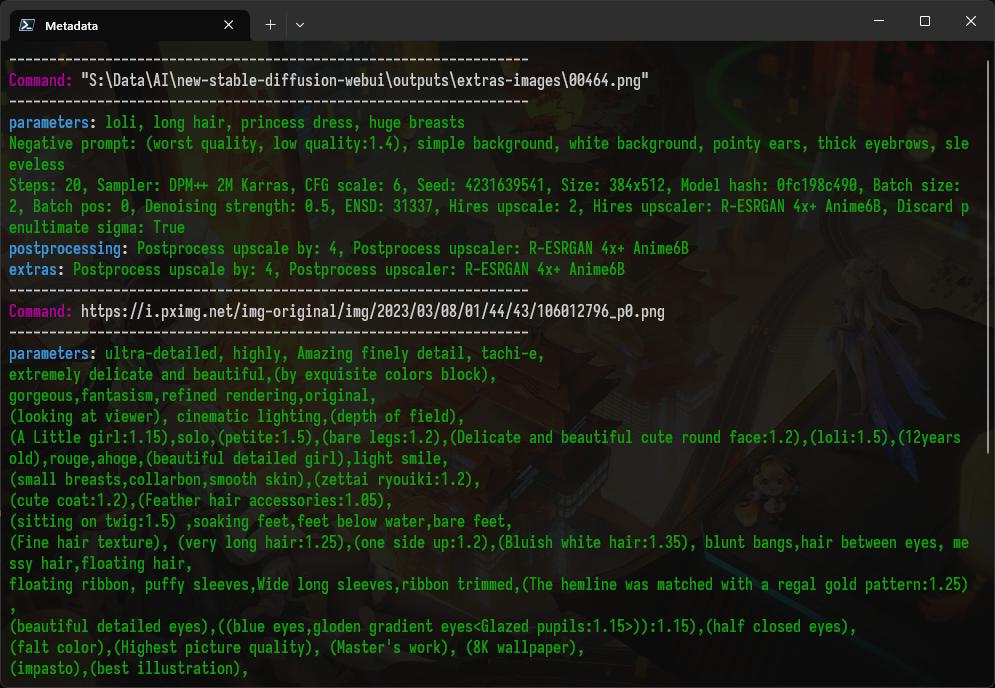This screenshot has width=995, height=688.
Task: Click 'Postprocess upscaler: R-ESRGAN 4x+ Anime6B' in extras line
Action: coord(456,269)
